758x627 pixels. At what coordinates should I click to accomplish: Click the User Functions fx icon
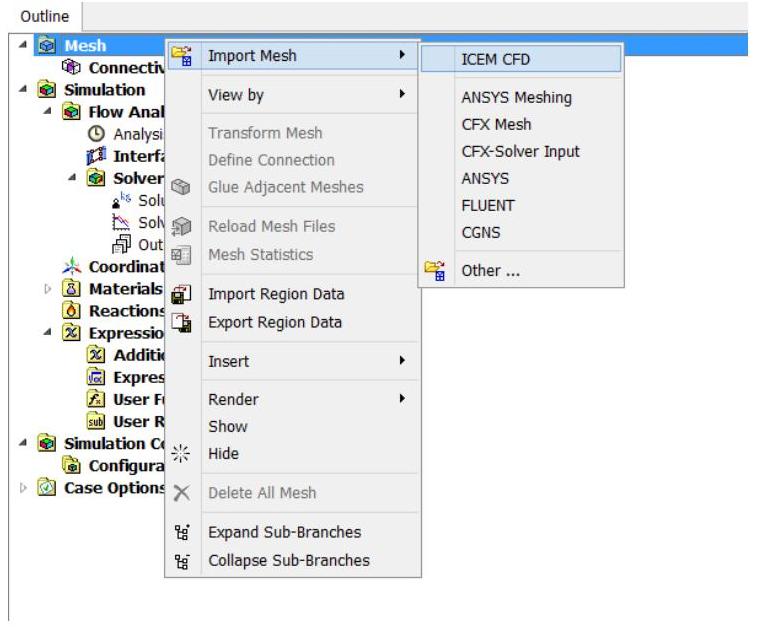pos(96,399)
